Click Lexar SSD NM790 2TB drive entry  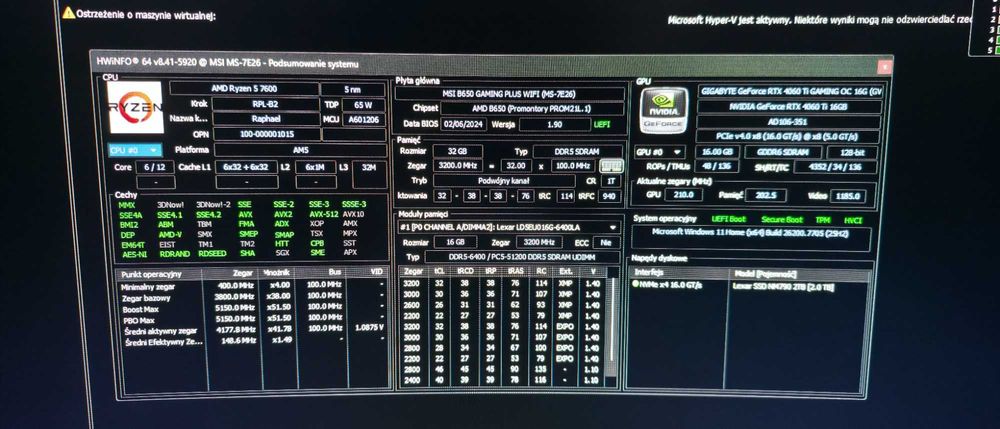(784, 286)
